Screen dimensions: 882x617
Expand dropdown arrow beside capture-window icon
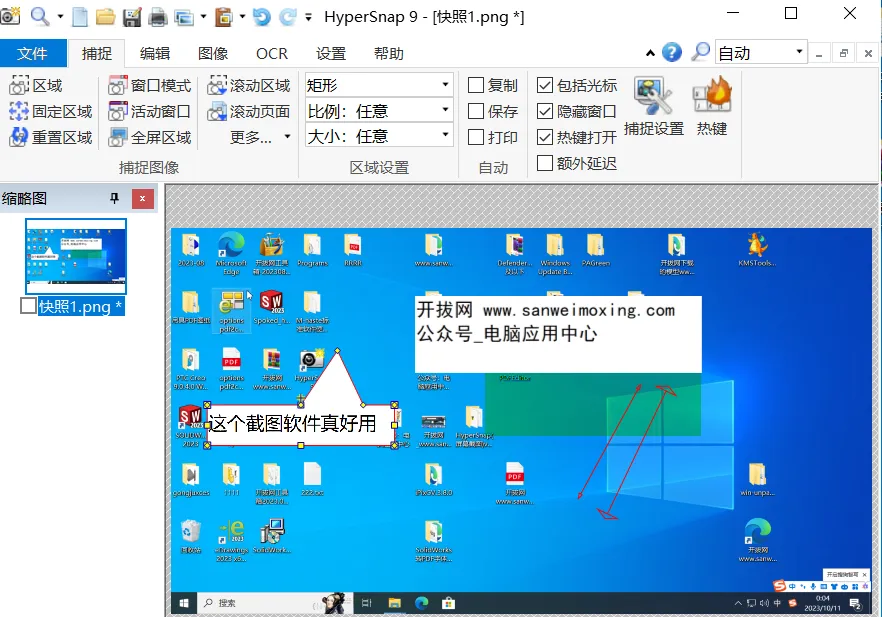click(x=203, y=16)
